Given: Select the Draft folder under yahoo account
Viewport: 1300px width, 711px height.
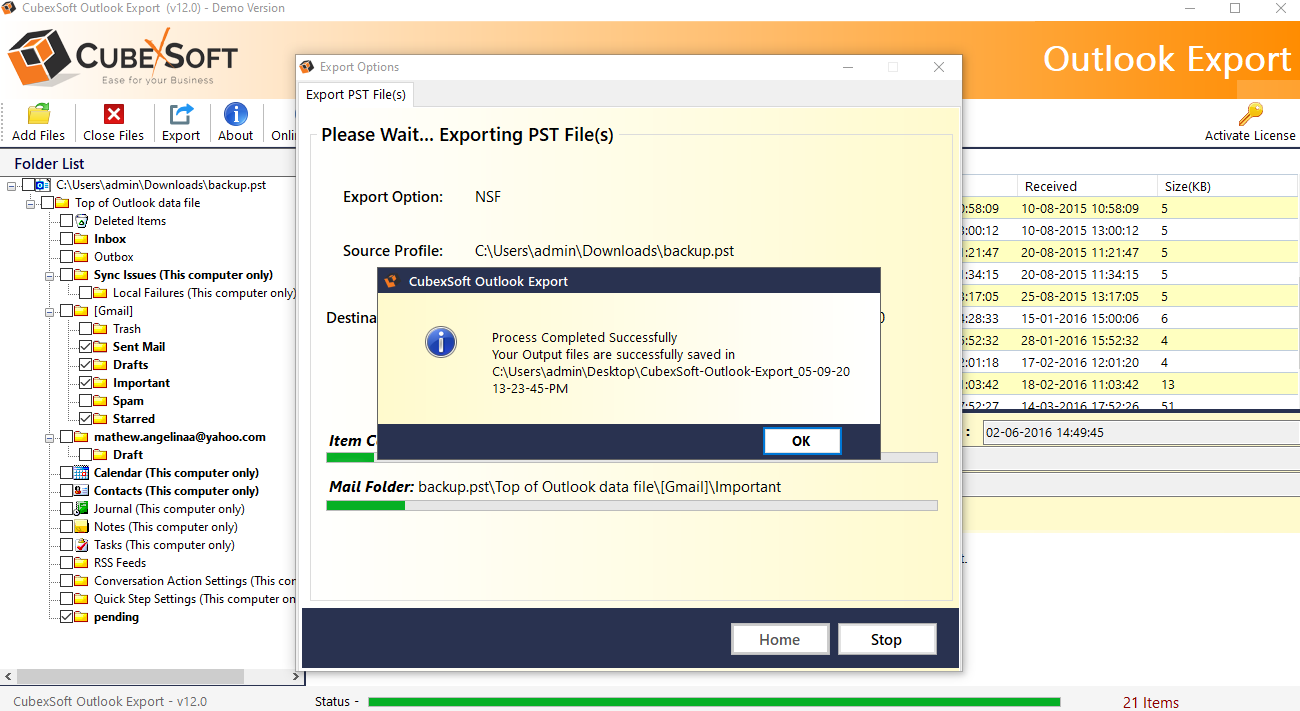Looking at the screenshot, I should (x=128, y=455).
